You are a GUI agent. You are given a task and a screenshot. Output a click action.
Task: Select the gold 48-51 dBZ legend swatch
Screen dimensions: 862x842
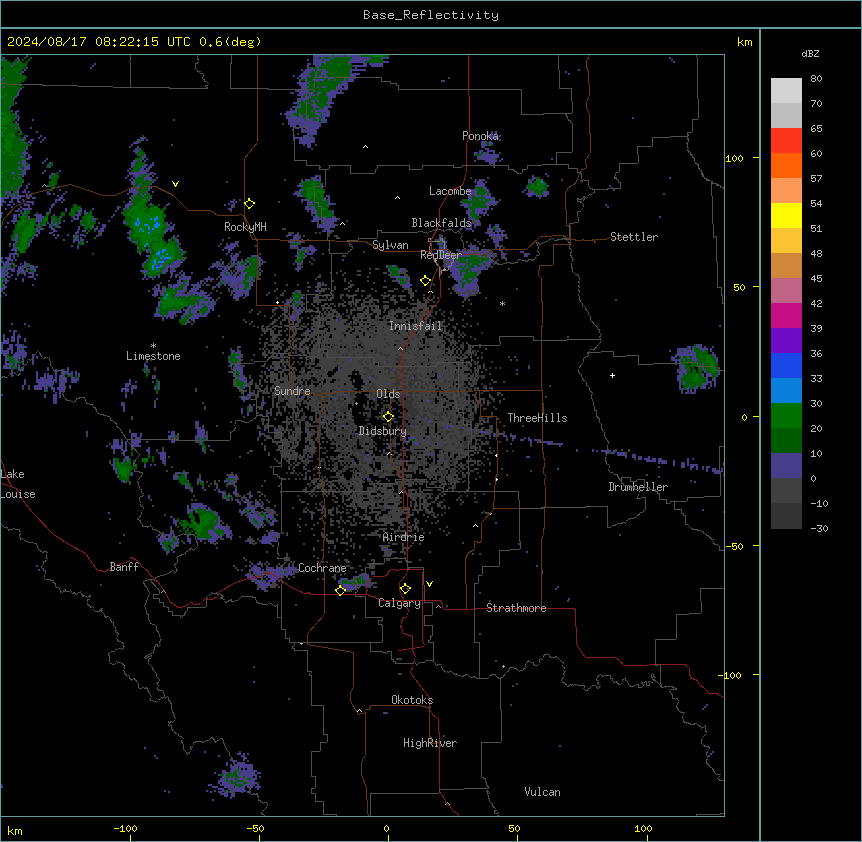pyautogui.click(x=786, y=240)
